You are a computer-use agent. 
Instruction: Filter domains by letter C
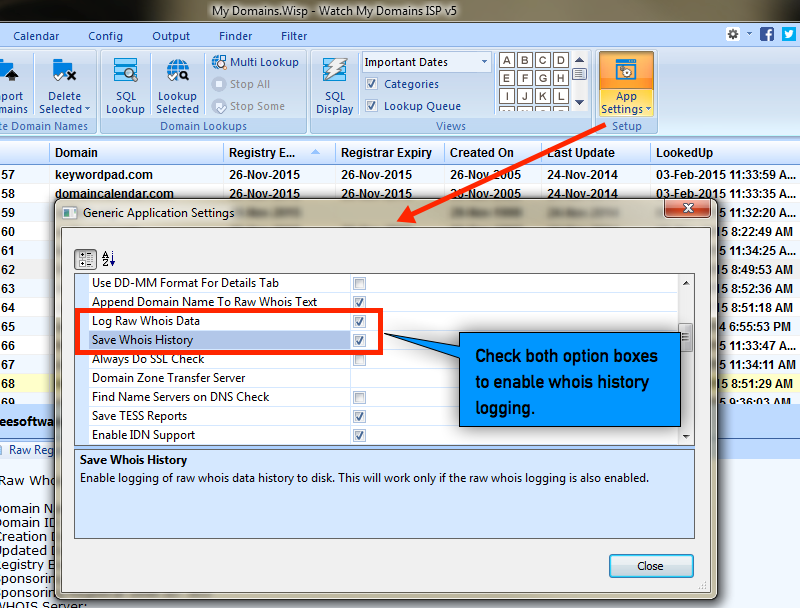click(x=543, y=60)
